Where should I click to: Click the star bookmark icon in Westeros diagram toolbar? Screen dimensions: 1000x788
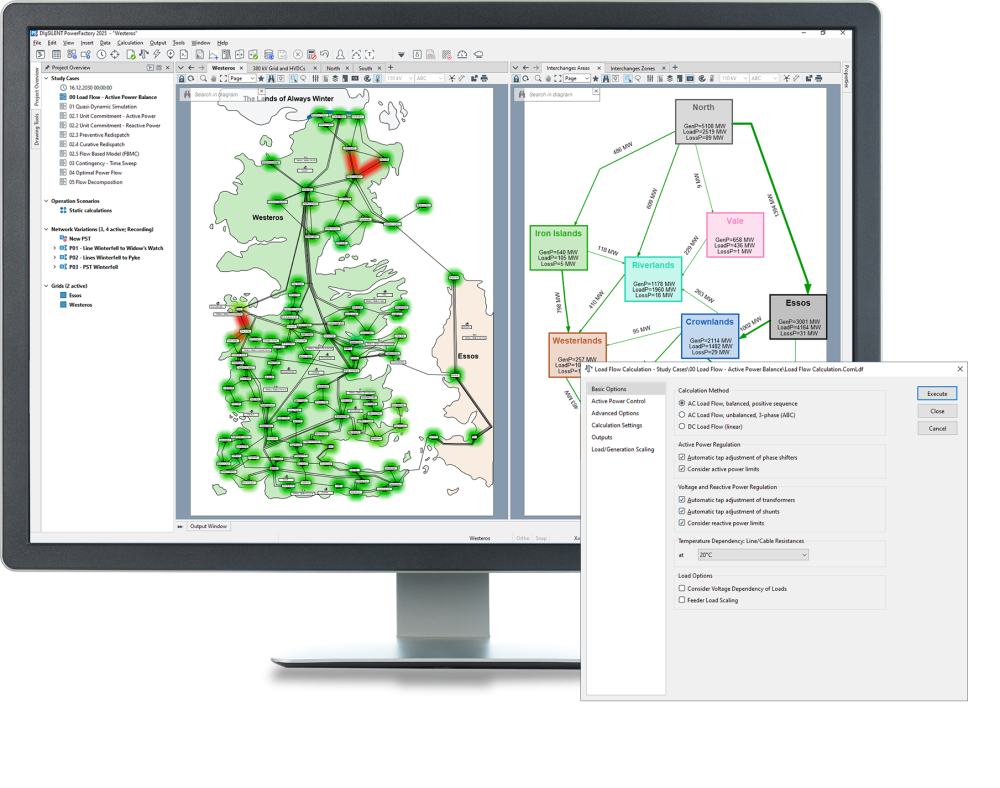tap(261, 78)
